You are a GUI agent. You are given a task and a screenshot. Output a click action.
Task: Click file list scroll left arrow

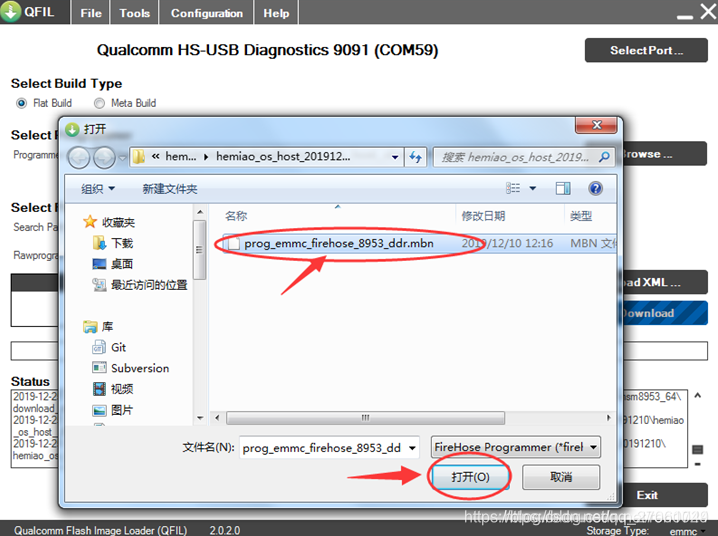click(217, 418)
